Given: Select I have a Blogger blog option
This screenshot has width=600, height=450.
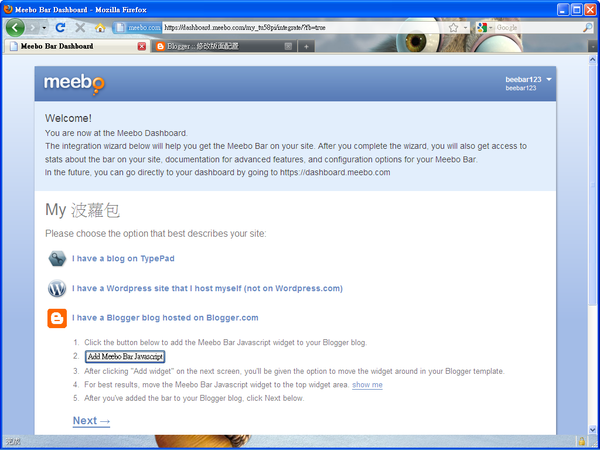Looking at the screenshot, I should [165, 318].
